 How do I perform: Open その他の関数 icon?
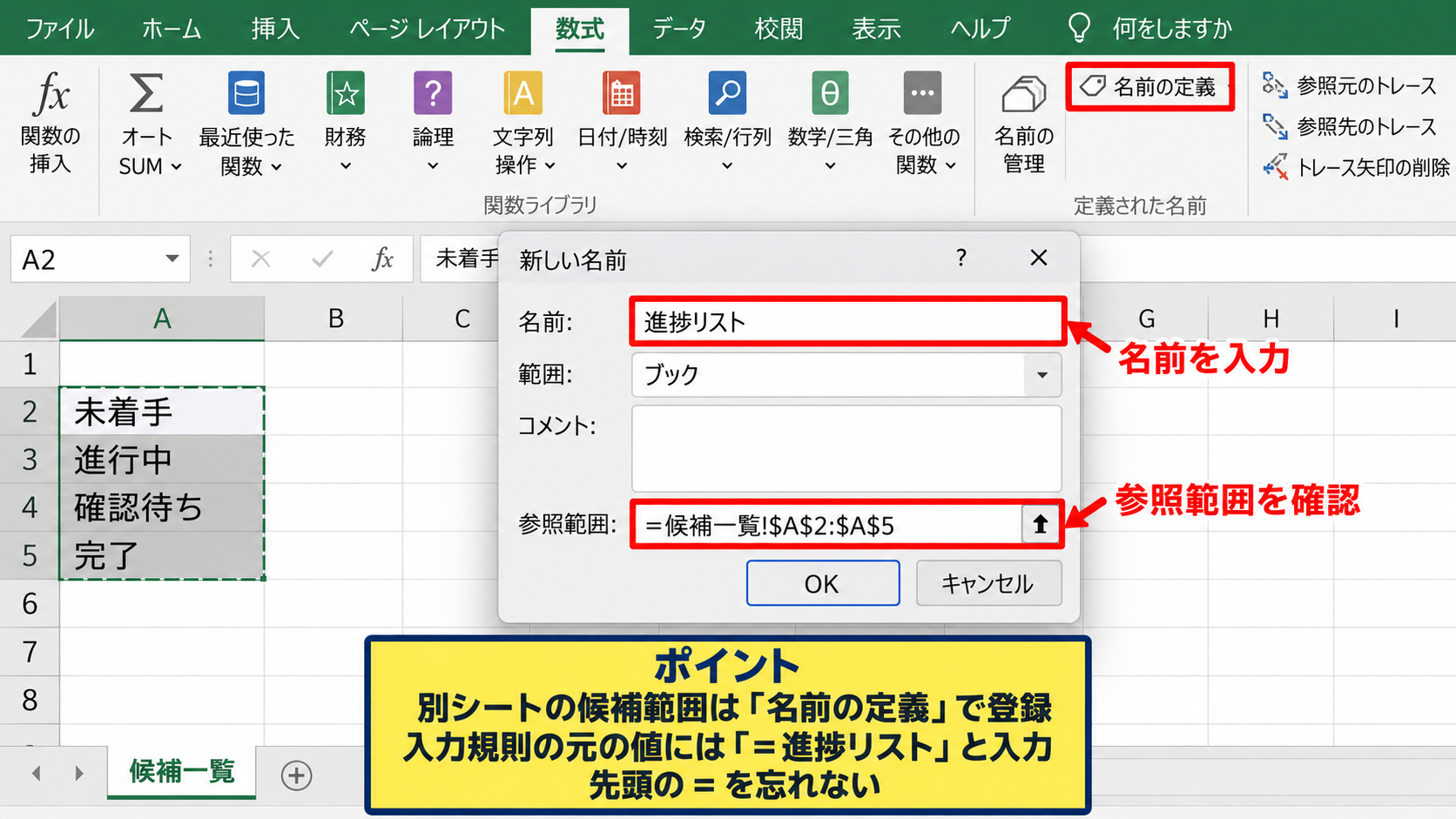(x=923, y=93)
